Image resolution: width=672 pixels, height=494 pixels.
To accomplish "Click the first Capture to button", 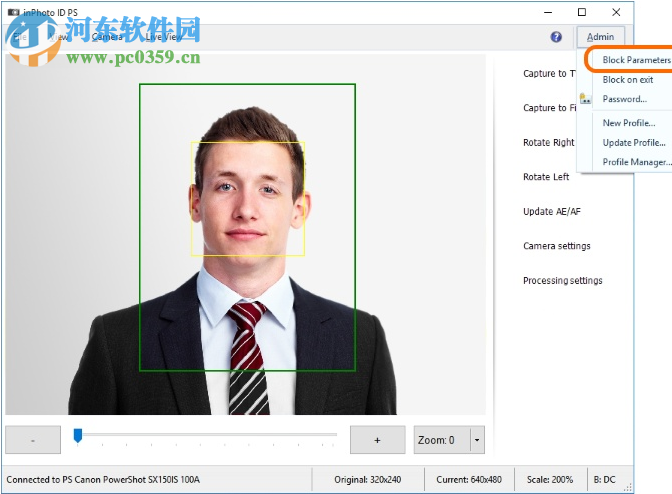I will pyautogui.click(x=549, y=74).
